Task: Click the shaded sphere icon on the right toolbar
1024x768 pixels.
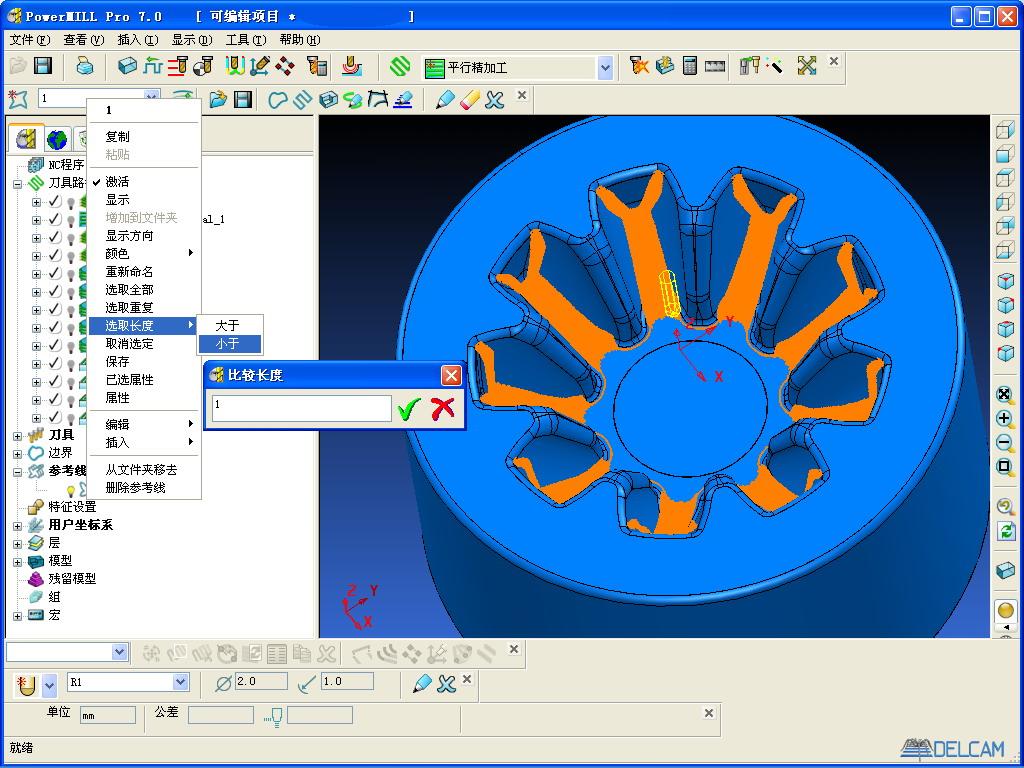Action: (x=1006, y=611)
